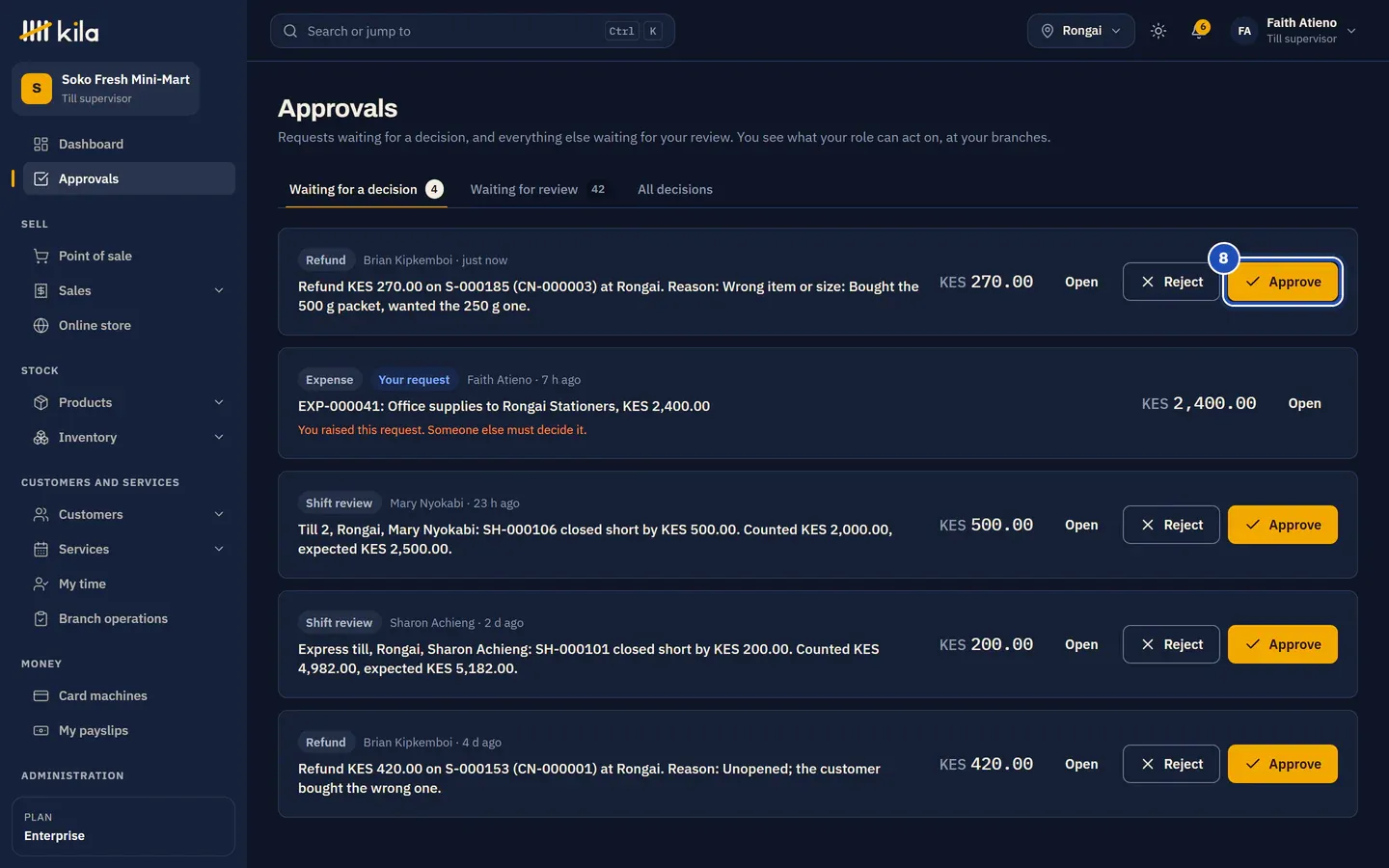Approve the KES 420.00 refund
1389x868 pixels.
tap(1283, 764)
